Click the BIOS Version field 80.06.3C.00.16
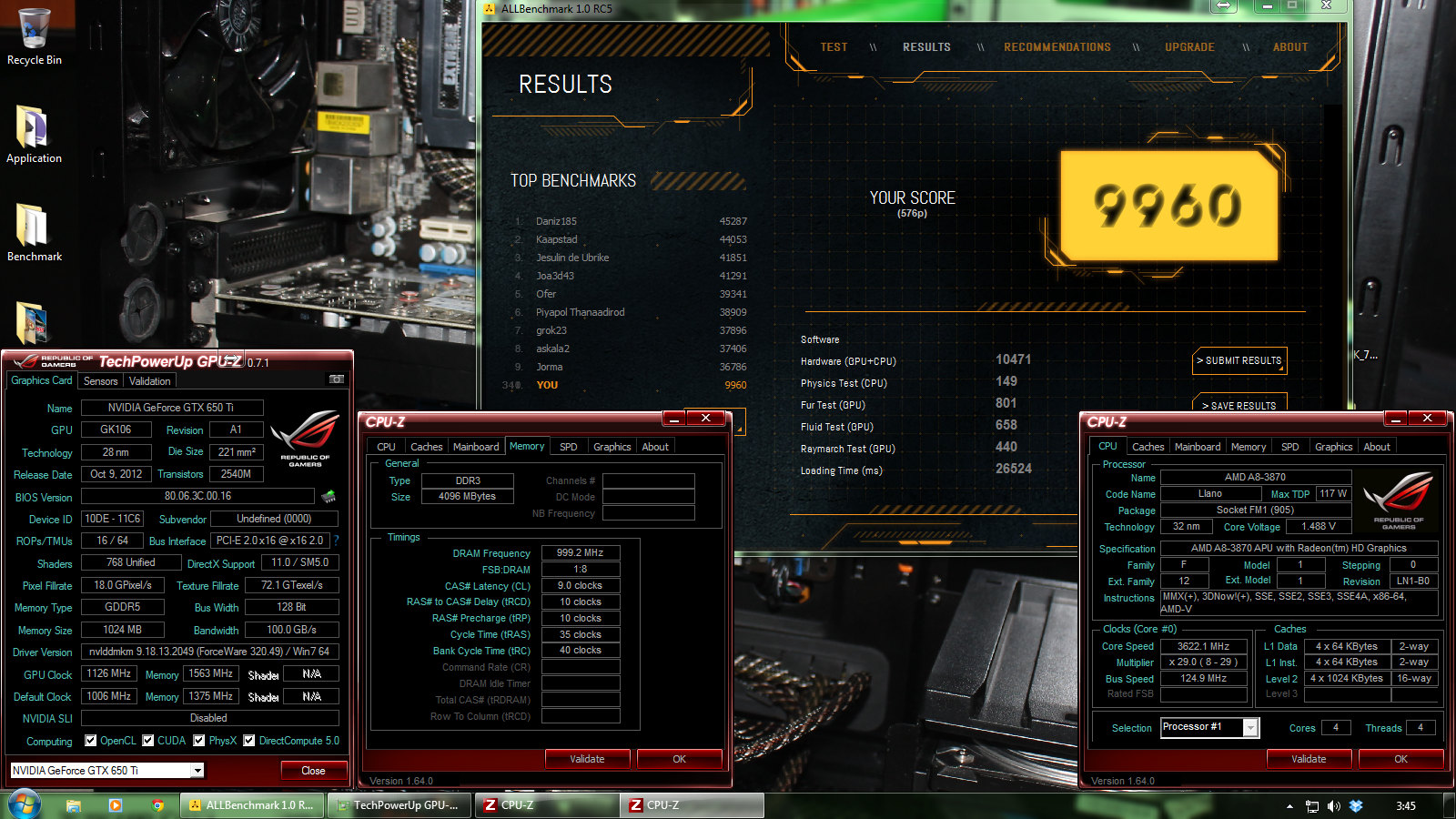 197,496
